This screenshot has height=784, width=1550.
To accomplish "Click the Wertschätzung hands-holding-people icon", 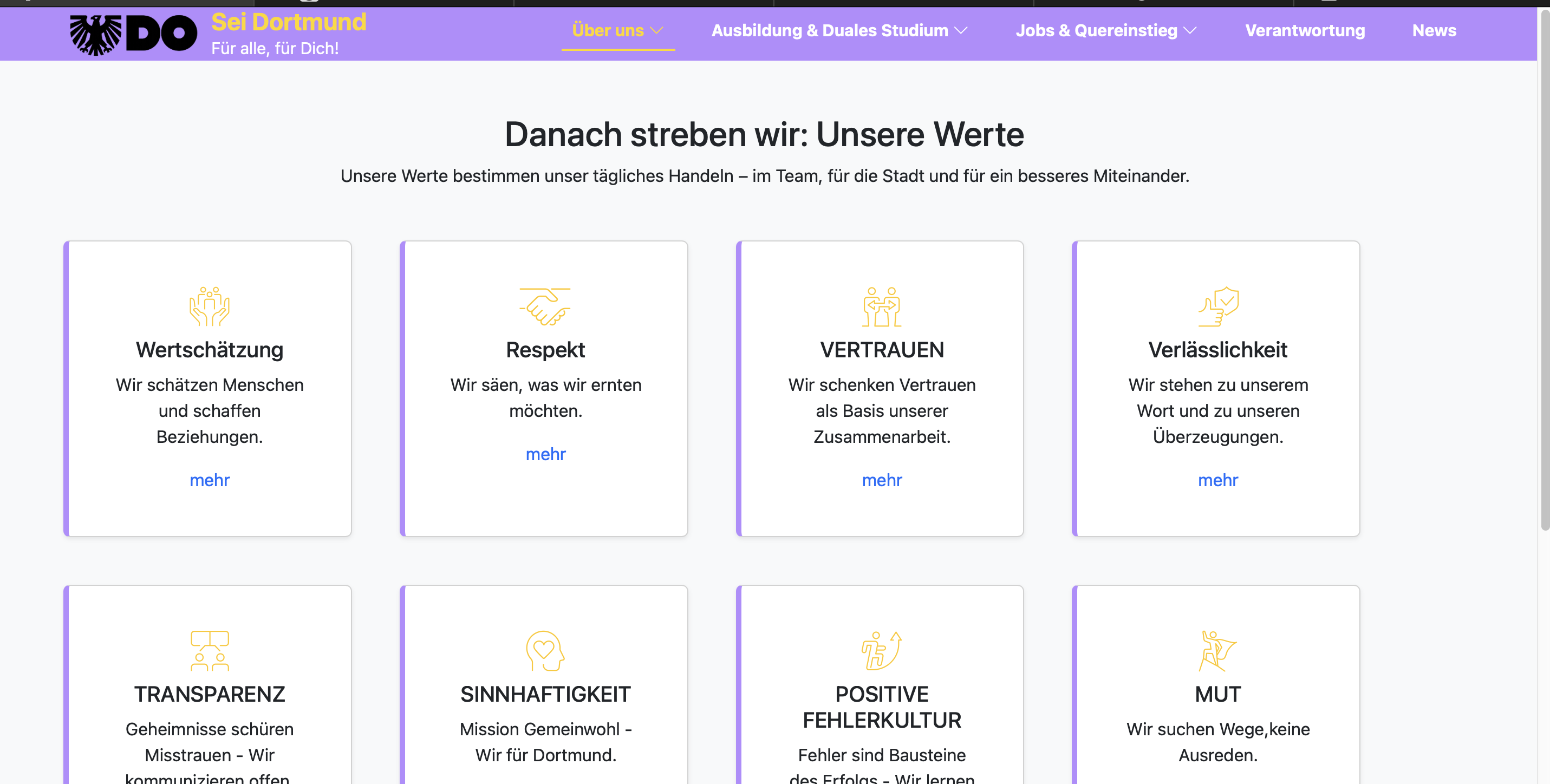I will pos(210,306).
